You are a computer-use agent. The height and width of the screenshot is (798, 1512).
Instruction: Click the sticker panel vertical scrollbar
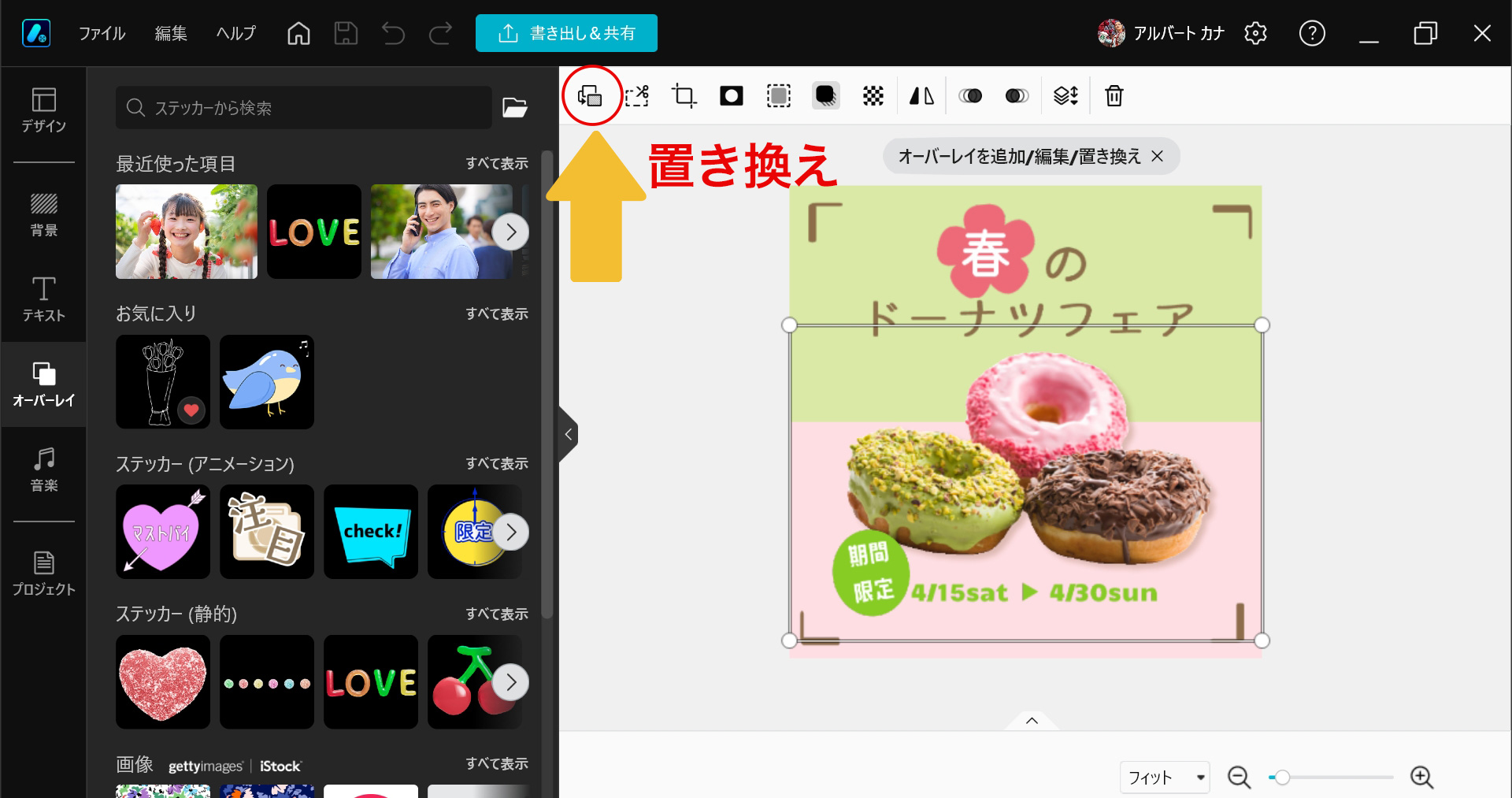click(547, 384)
